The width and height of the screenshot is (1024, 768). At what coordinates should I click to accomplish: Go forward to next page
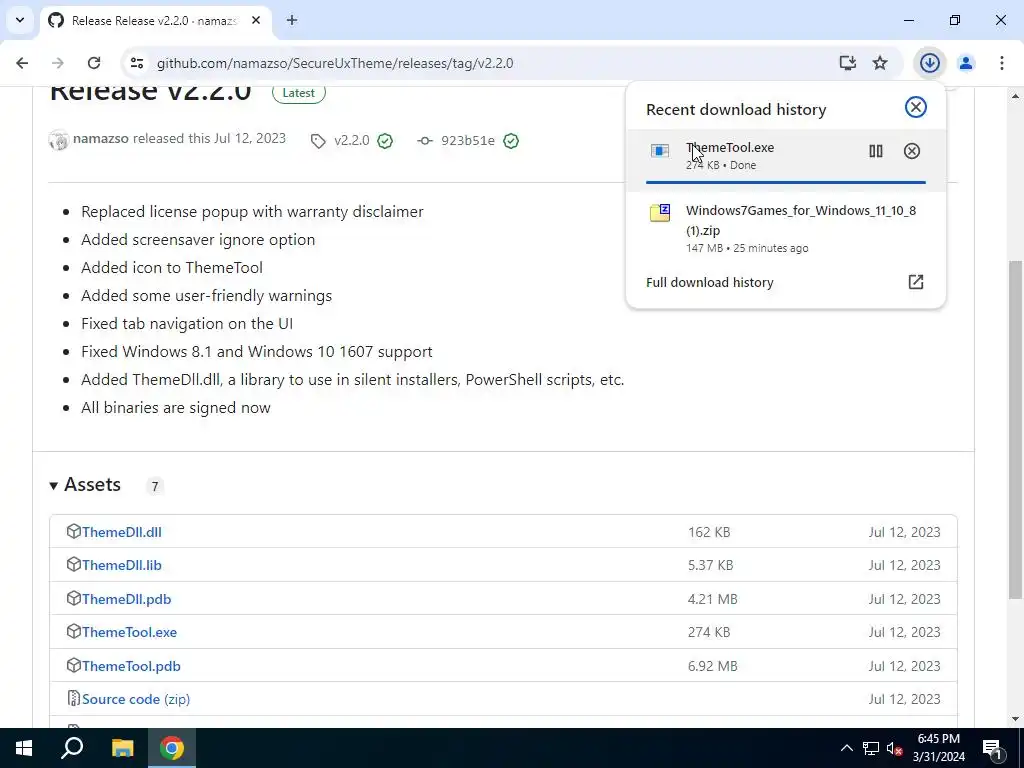pyautogui.click(x=58, y=63)
